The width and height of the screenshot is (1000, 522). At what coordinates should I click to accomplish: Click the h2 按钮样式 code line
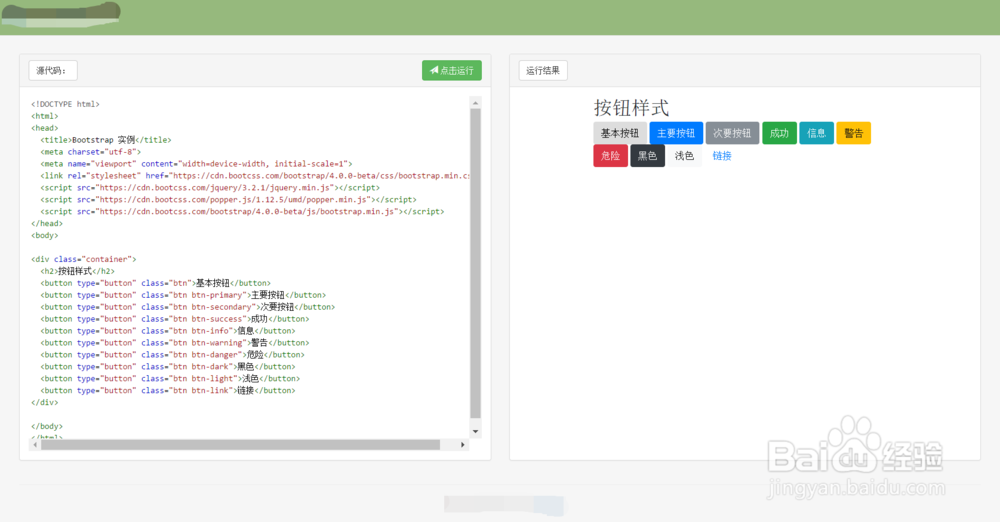click(x=78, y=271)
